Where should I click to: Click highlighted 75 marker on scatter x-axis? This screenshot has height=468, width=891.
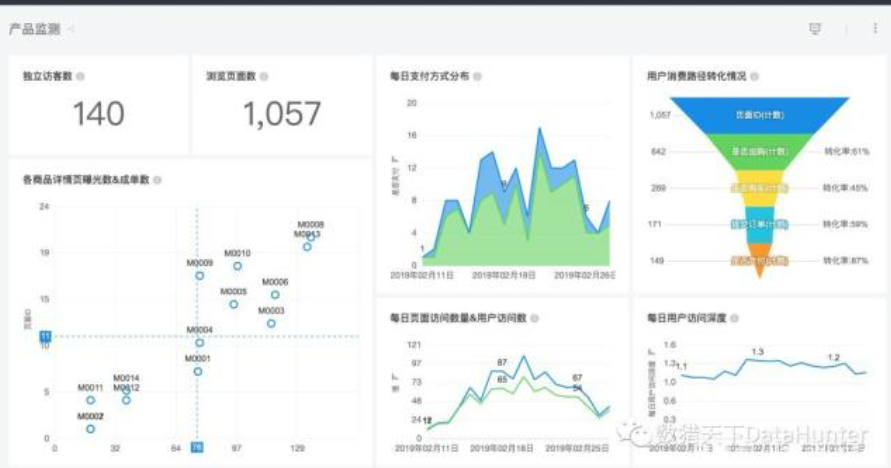pyautogui.click(x=197, y=448)
